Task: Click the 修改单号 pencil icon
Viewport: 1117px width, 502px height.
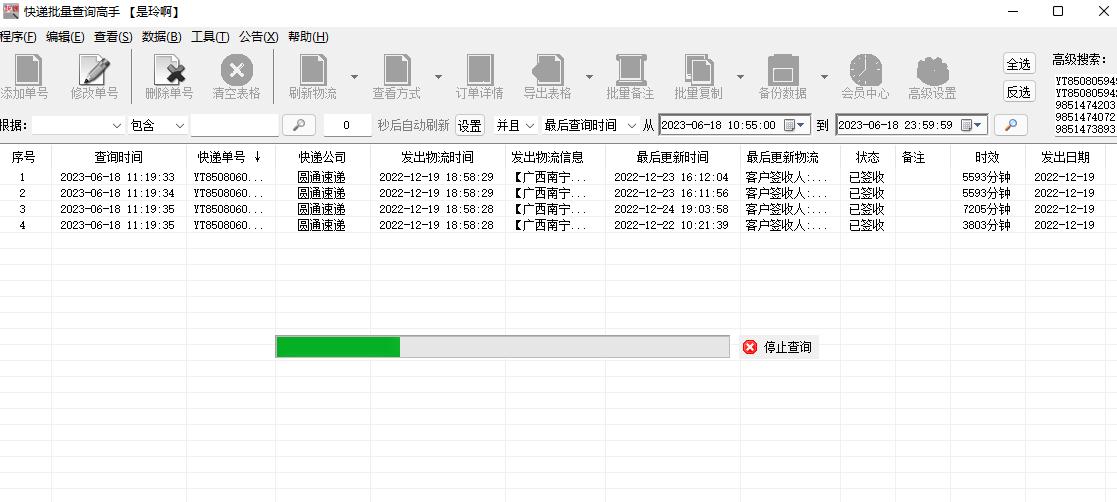Action: click(94, 70)
